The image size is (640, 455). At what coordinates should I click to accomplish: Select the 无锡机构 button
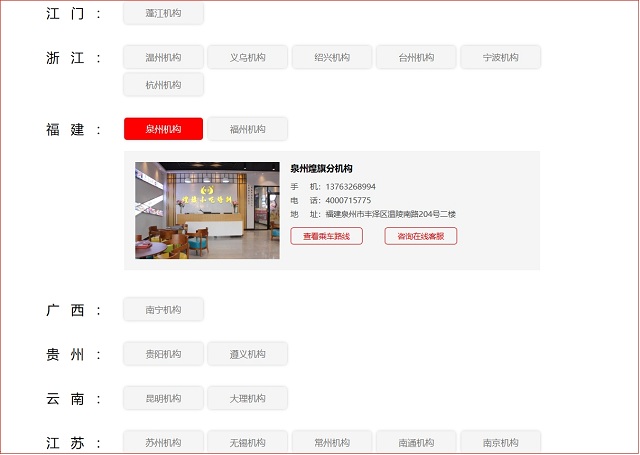[x=247, y=442]
